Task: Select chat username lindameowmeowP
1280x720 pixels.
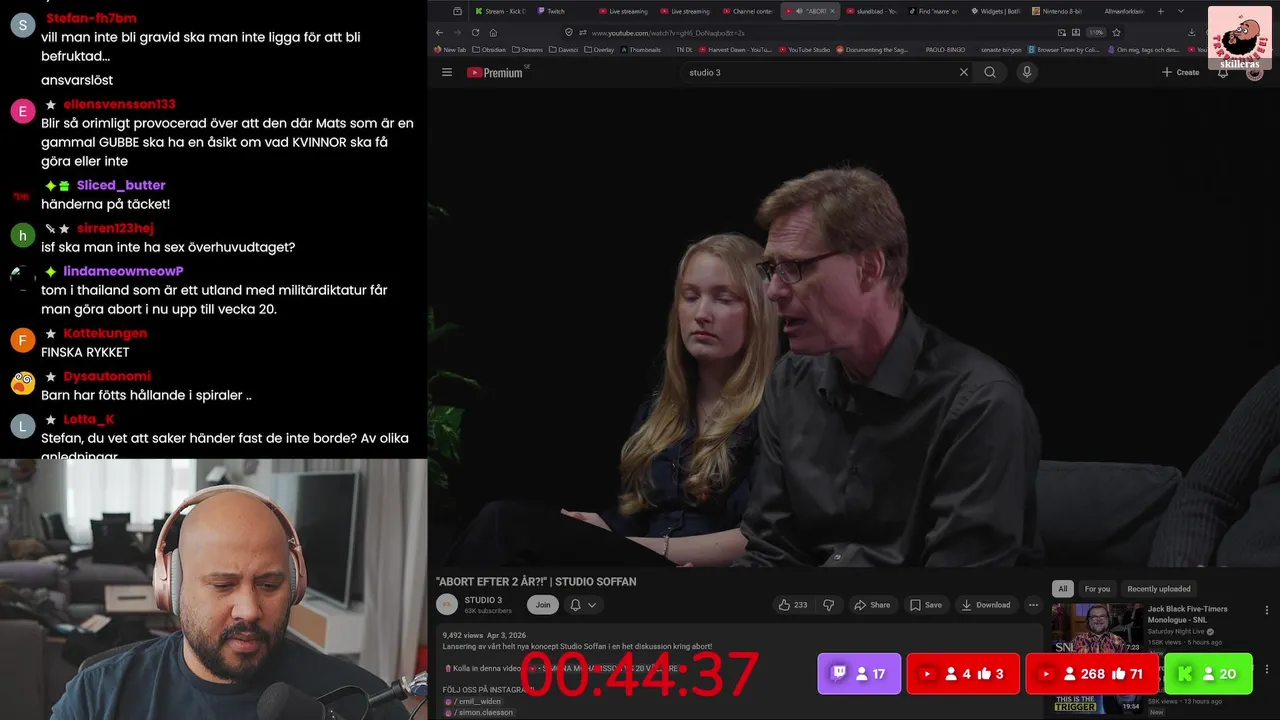Action: (123, 271)
